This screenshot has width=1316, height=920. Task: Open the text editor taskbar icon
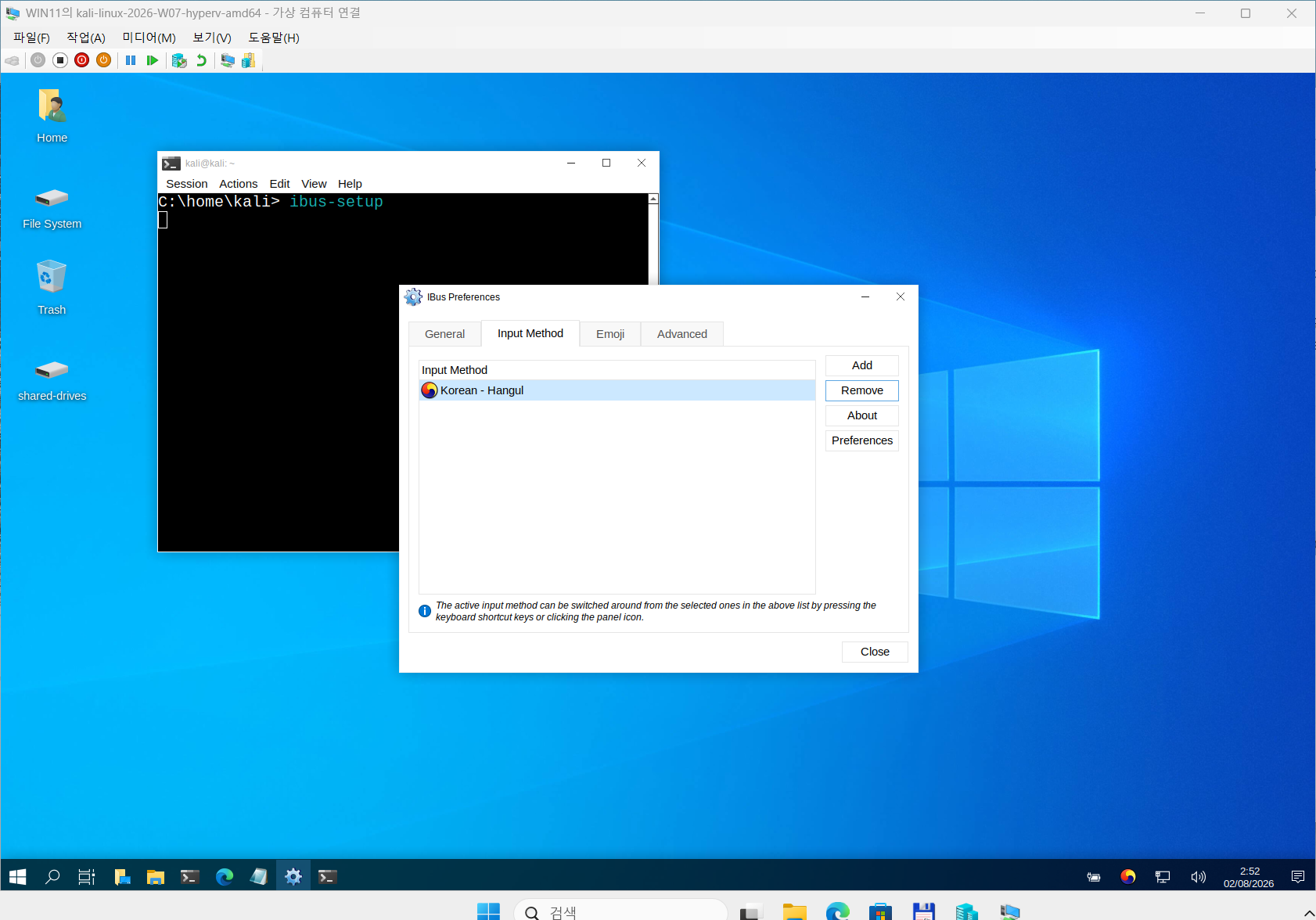pyautogui.click(x=259, y=877)
